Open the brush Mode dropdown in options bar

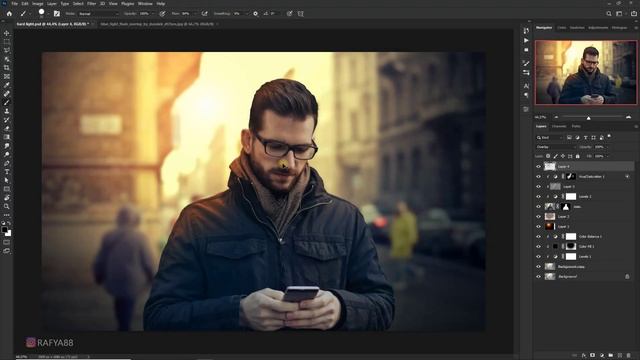pos(98,13)
